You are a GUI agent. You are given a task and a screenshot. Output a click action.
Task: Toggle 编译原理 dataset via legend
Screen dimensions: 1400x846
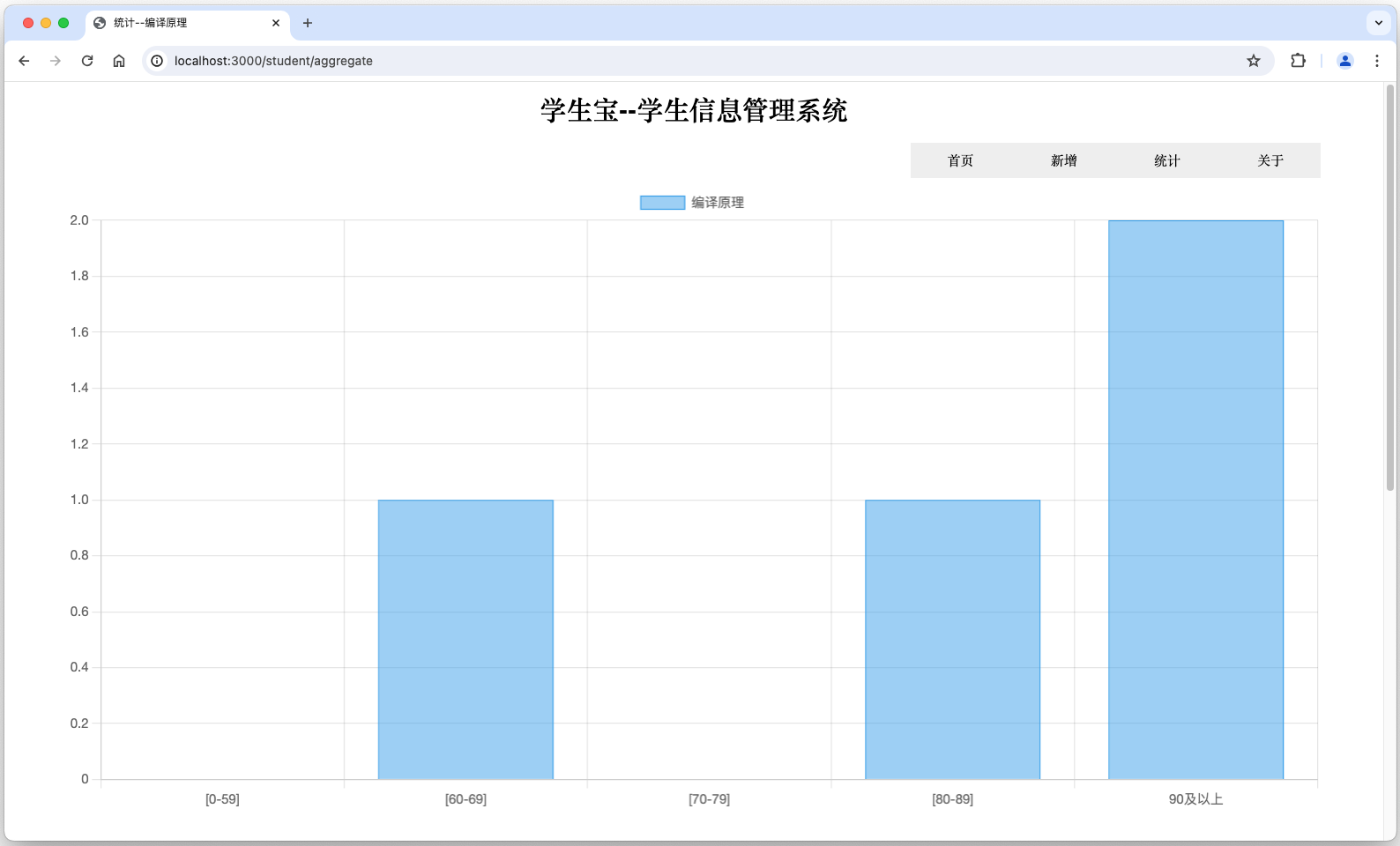(692, 203)
